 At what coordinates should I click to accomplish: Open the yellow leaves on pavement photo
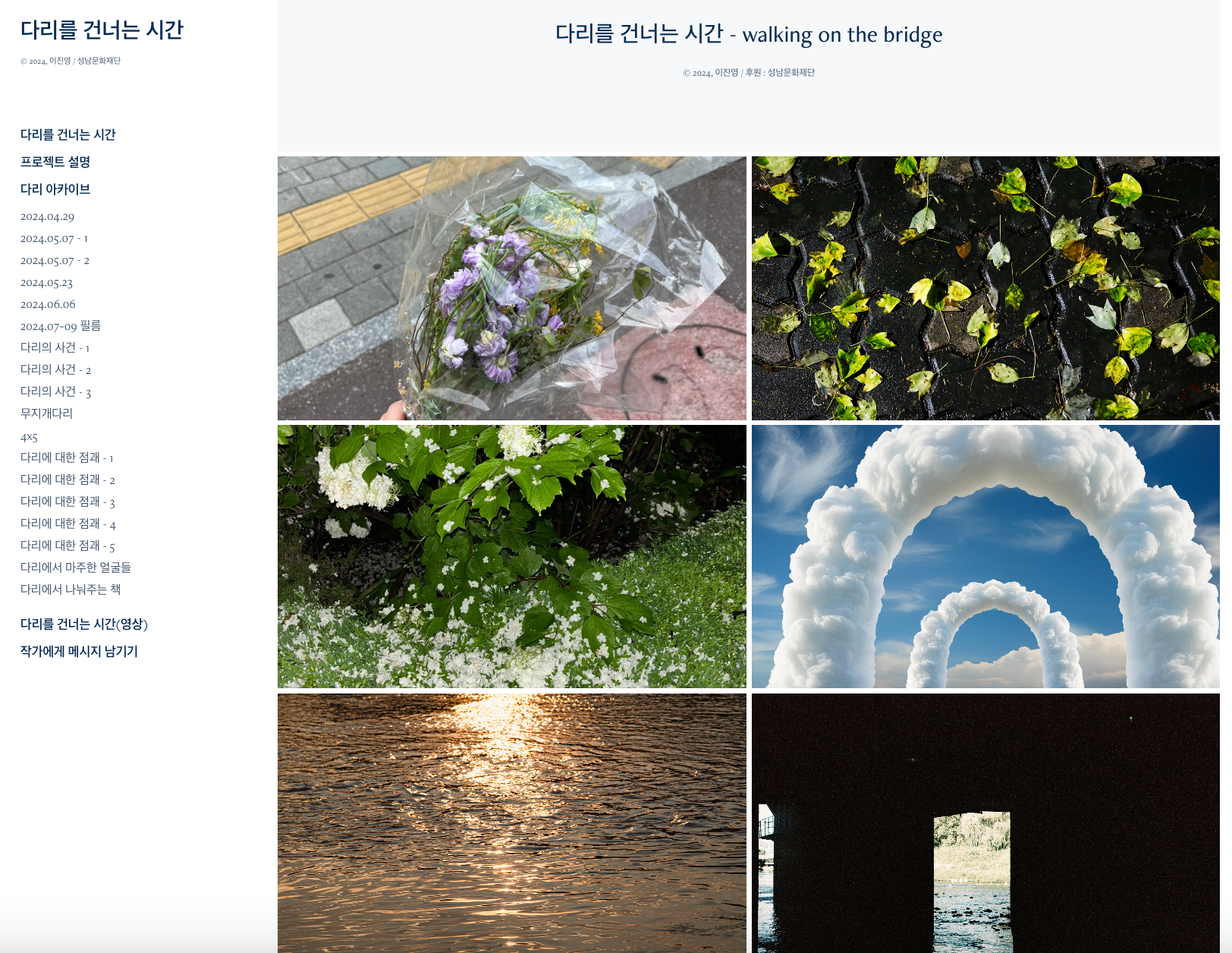click(x=985, y=288)
